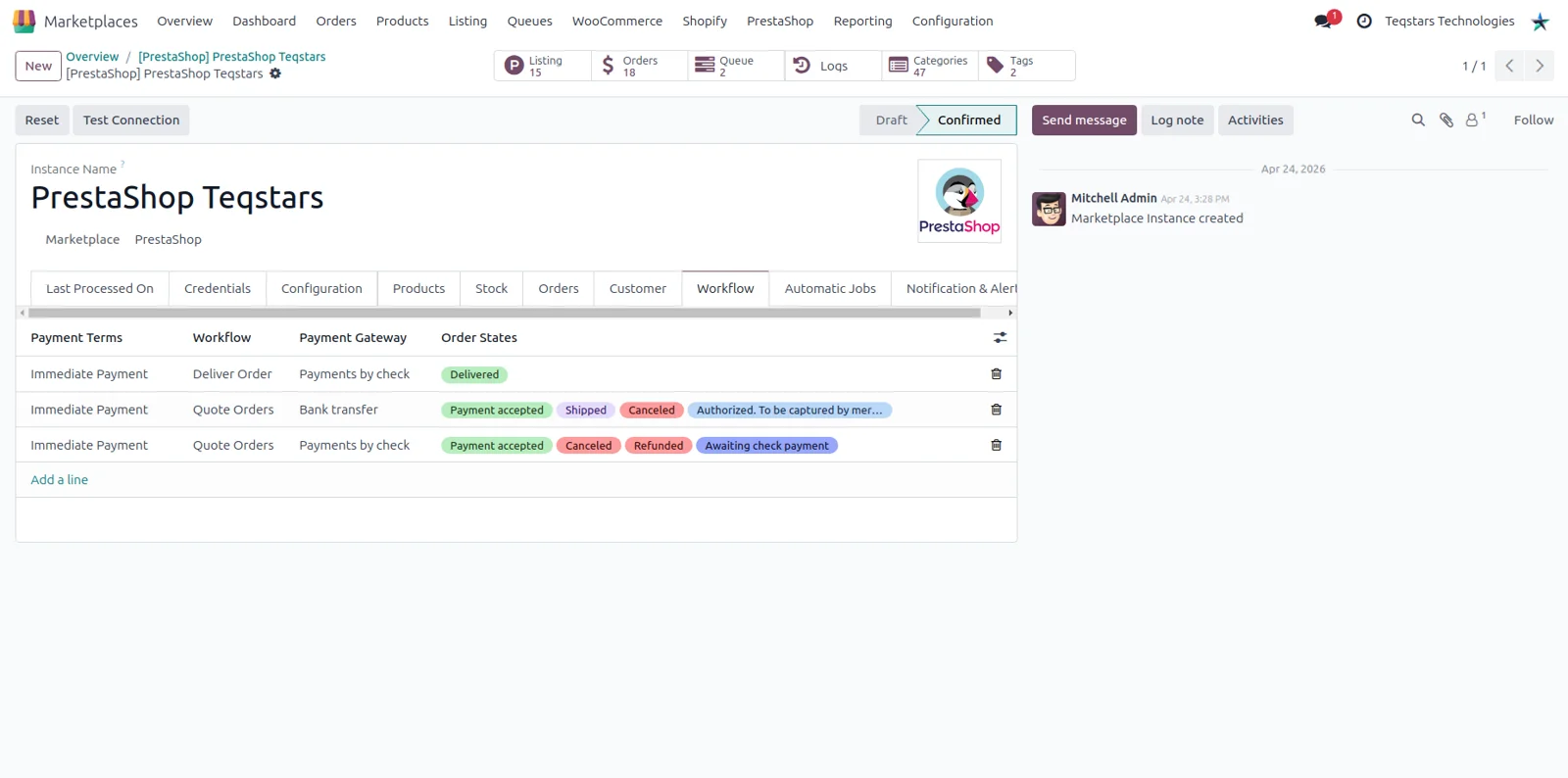1568x778 pixels.
Task: Switch to the Configuration tab
Action: (321, 288)
